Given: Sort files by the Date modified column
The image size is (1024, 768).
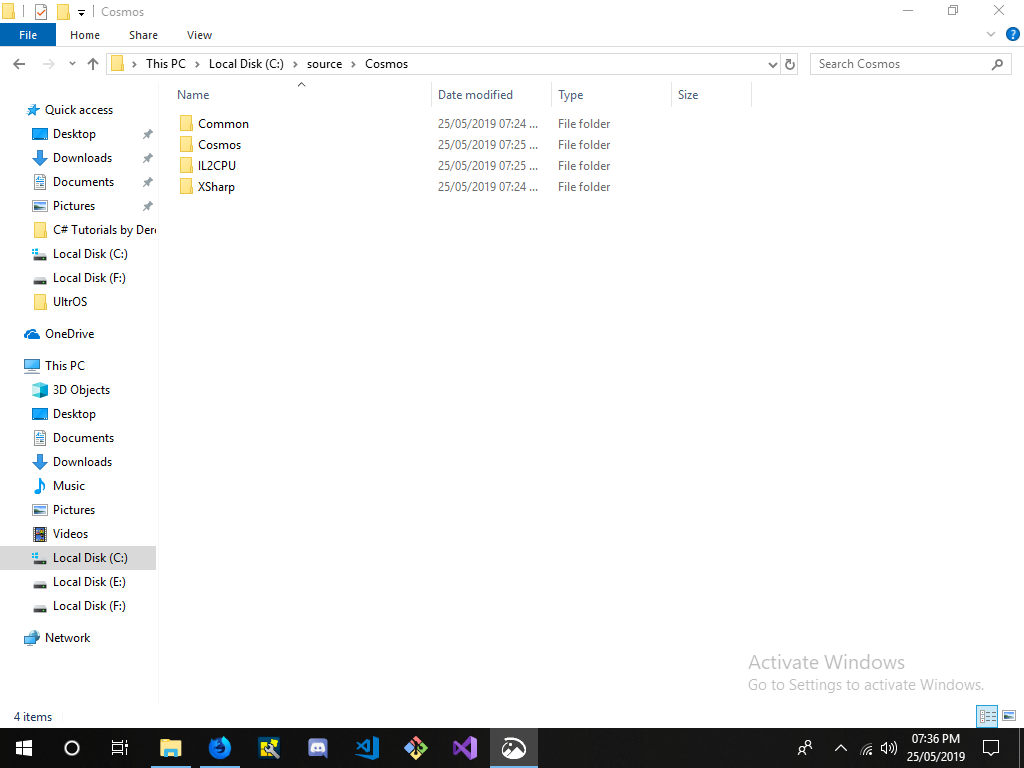Looking at the screenshot, I should point(477,94).
